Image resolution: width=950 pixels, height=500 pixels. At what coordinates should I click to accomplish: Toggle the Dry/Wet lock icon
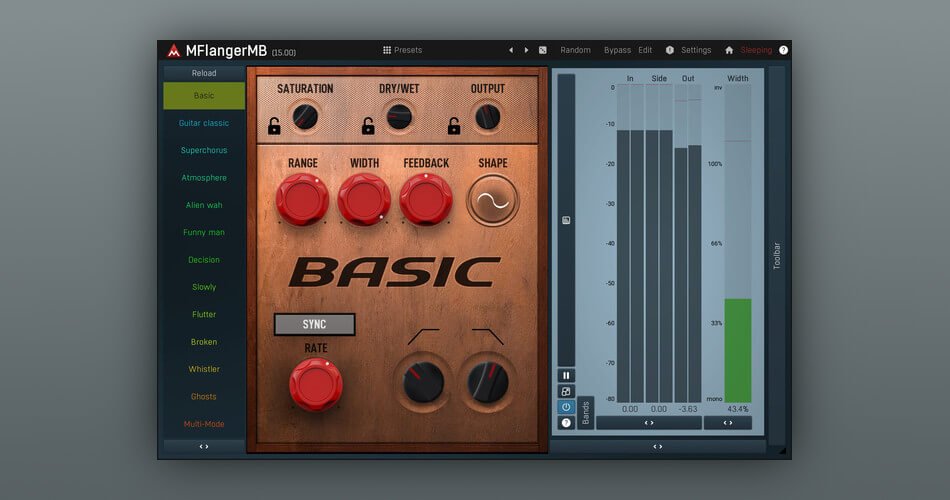368,125
